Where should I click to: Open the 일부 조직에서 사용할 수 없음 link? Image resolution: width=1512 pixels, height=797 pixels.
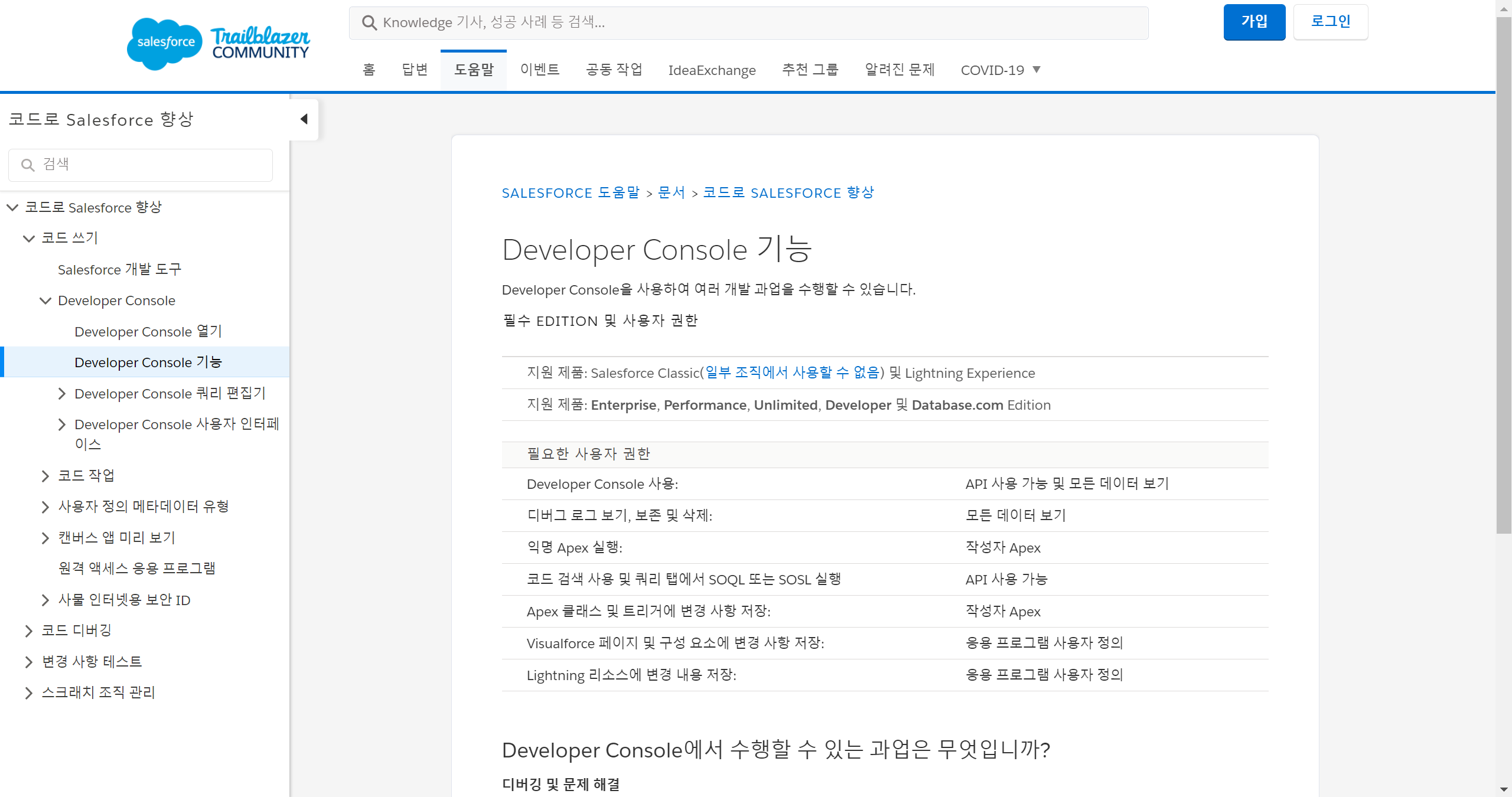click(x=792, y=373)
